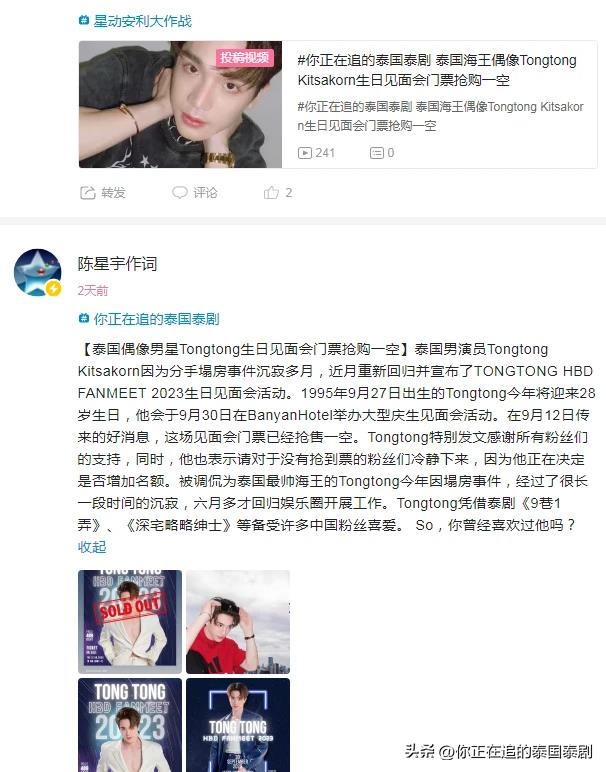The image size is (606, 772).
Task: View the SOLD OUT fanmeet poster image
Action: [130, 621]
